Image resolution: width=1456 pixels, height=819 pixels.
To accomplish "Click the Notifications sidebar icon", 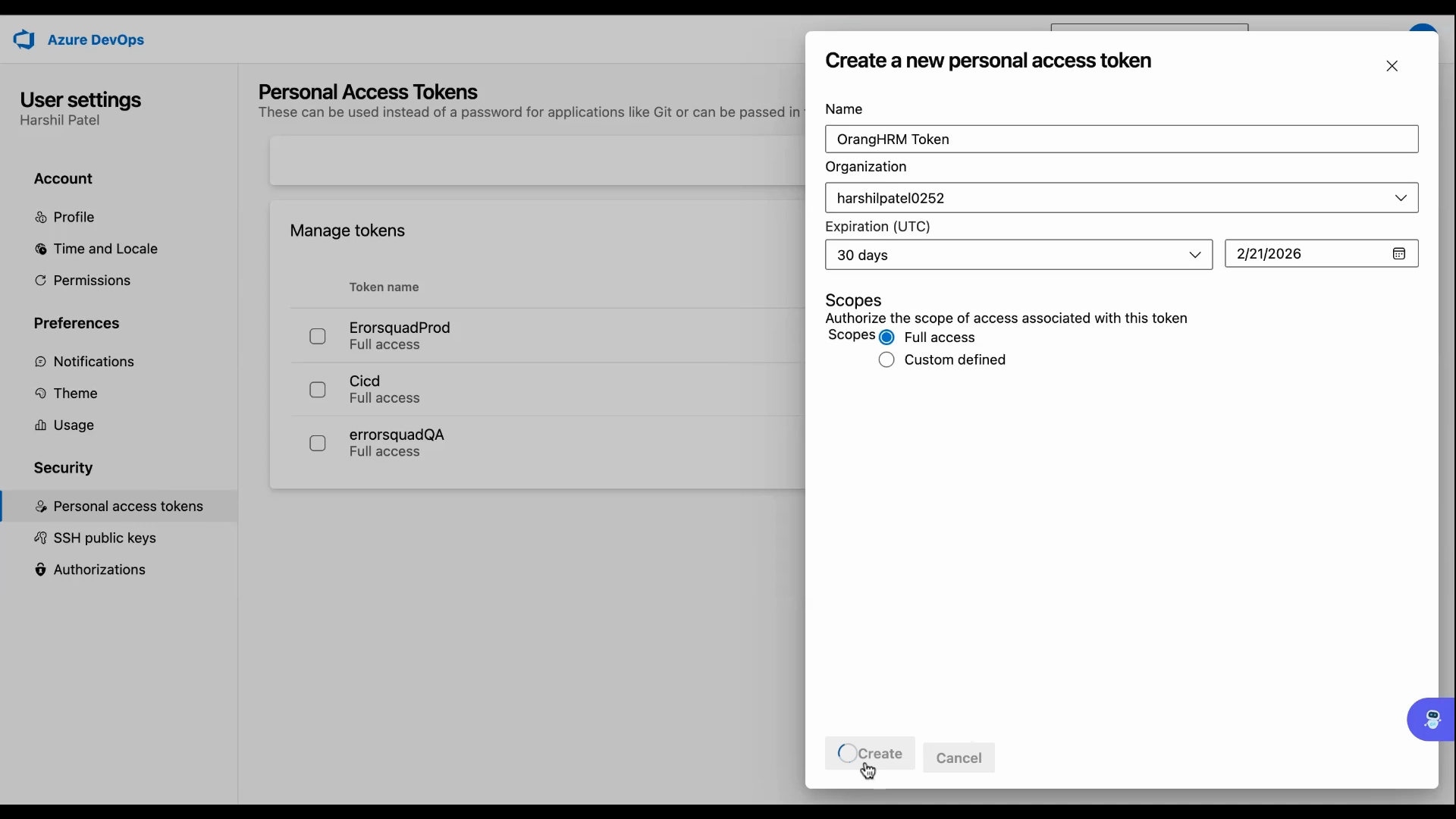I will 41,362.
